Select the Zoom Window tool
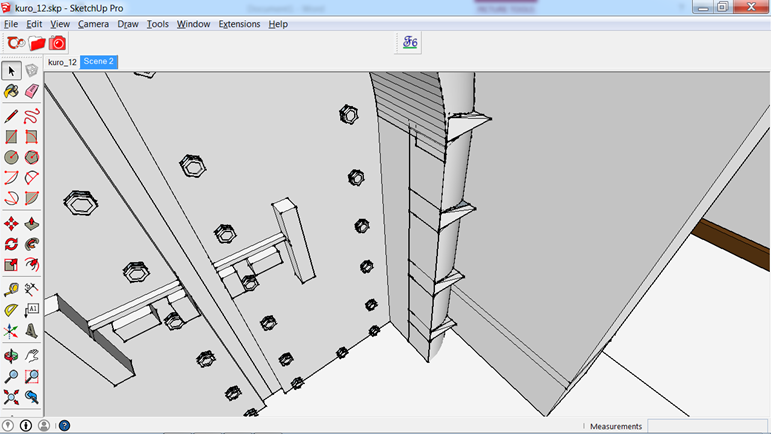Screen dimensions: 771x434 point(31,376)
